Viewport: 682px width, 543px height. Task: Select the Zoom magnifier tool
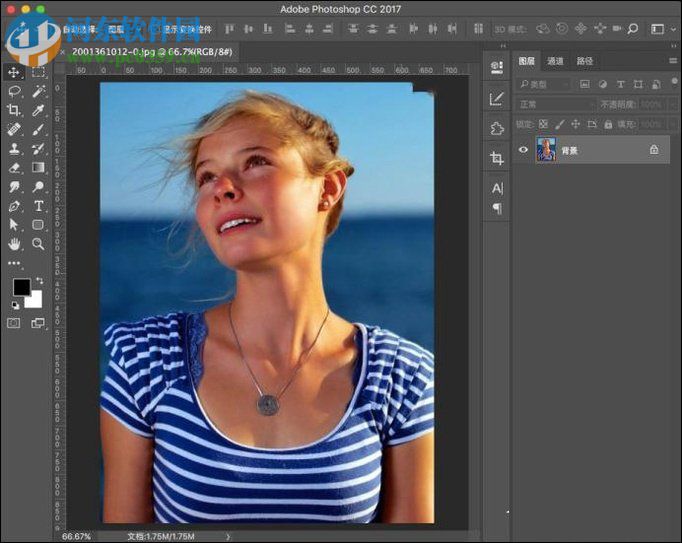click(x=38, y=243)
